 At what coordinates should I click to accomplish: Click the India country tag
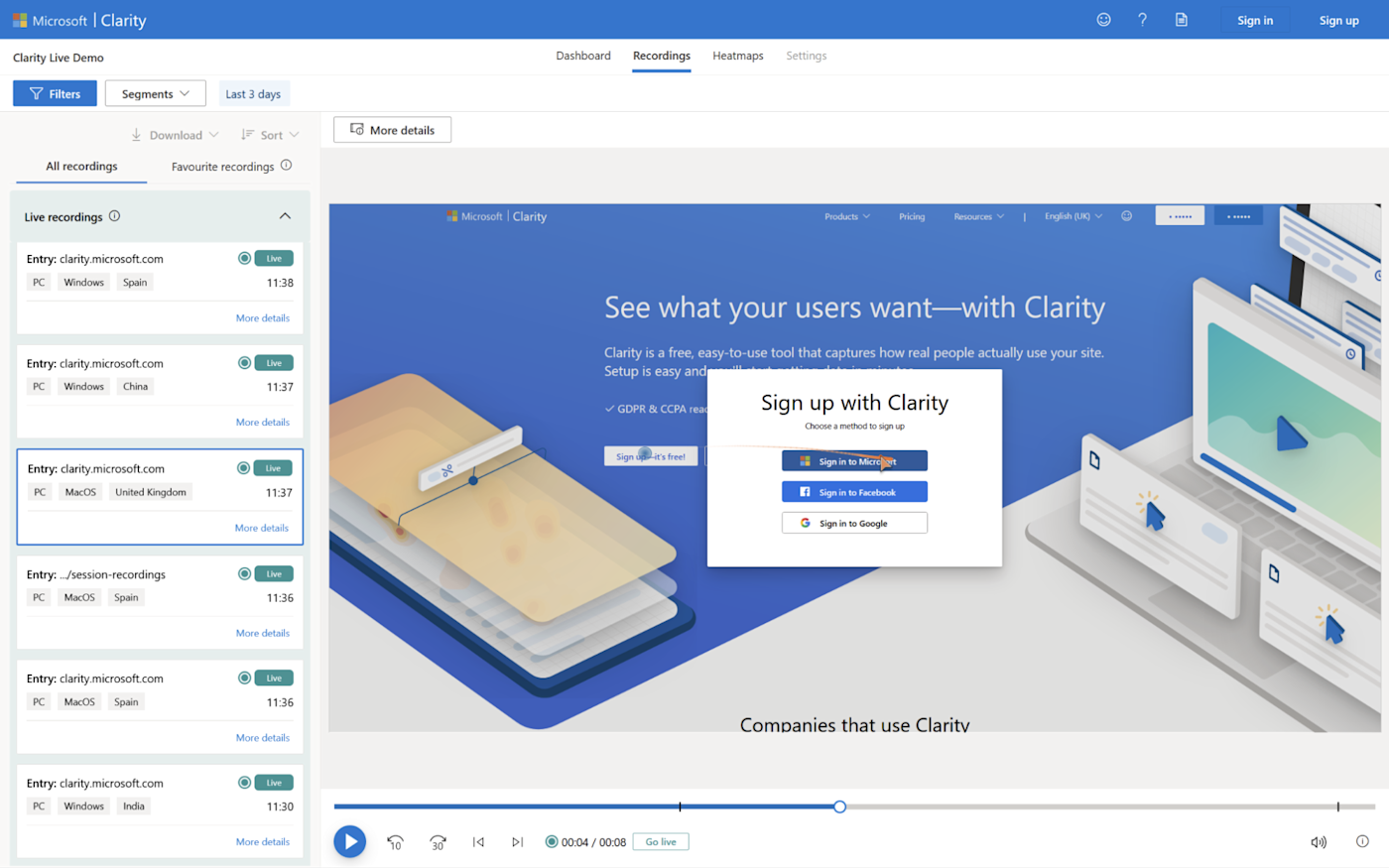tap(134, 806)
